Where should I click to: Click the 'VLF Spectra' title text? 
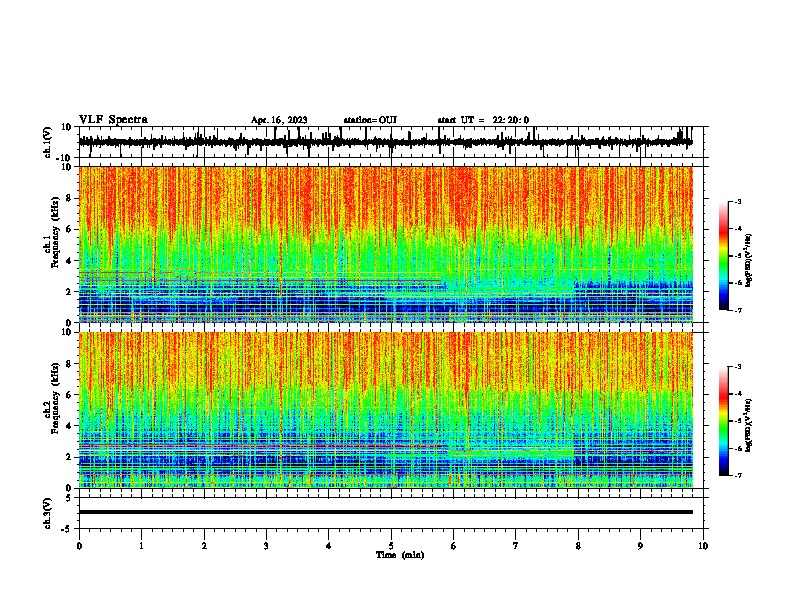pos(113,120)
